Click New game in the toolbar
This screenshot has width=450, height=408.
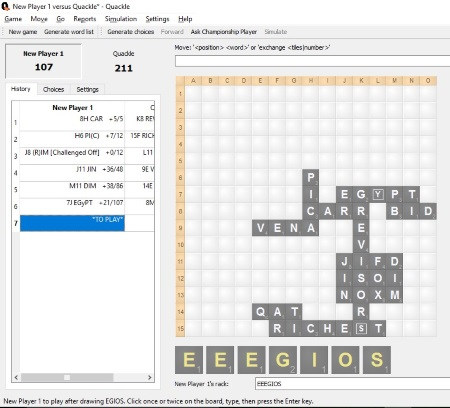click(x=23, y=32)
